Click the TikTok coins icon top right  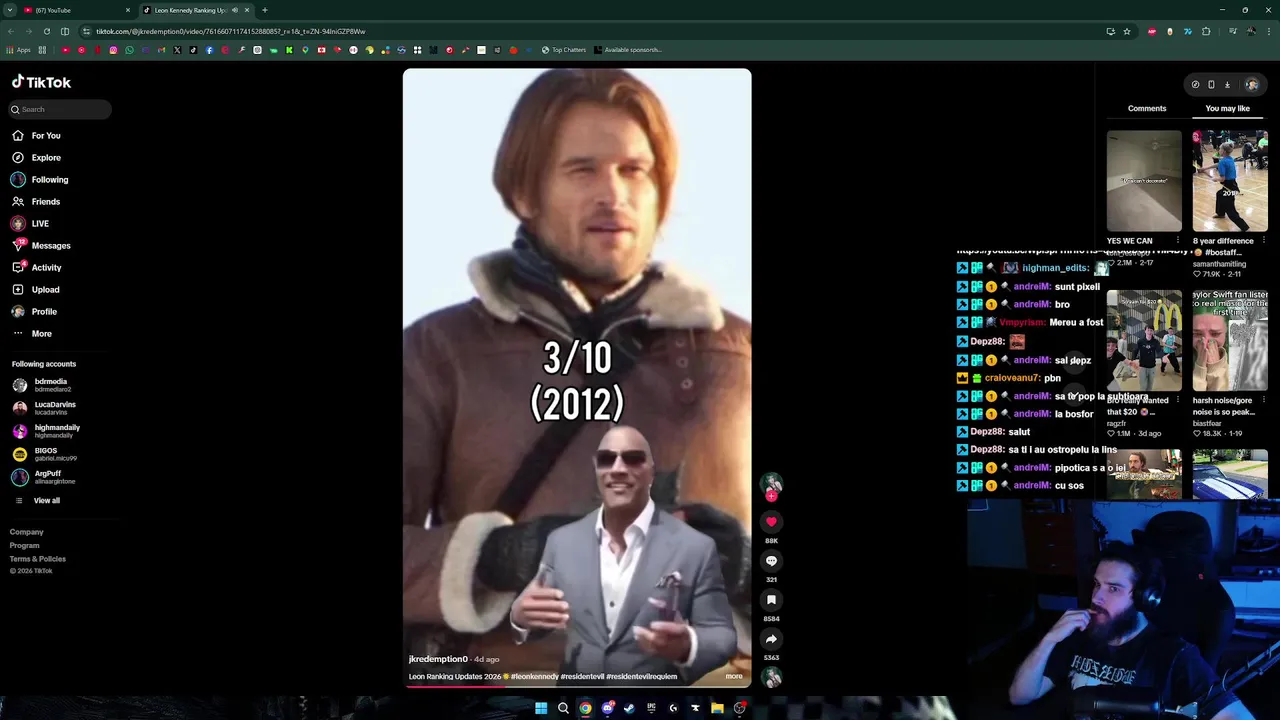pos(1195,85)
